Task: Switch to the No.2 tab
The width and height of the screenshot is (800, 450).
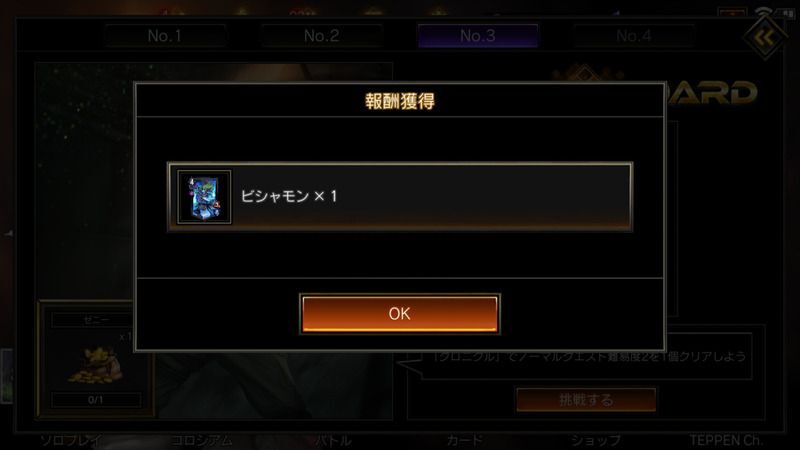Action: pos(321,36)
